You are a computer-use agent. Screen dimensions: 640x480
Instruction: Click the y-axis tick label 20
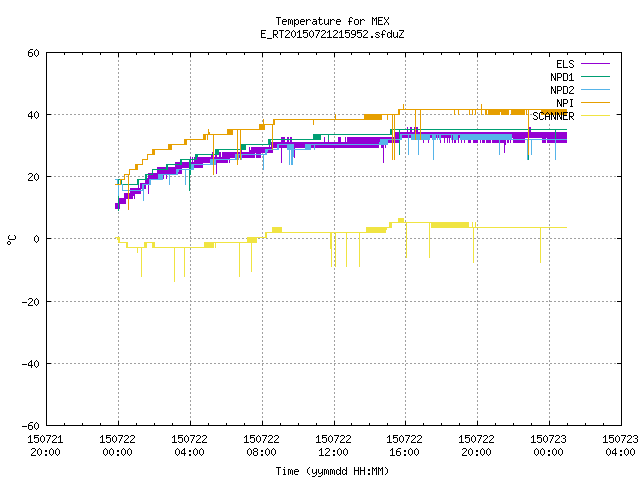click(33, 177)
